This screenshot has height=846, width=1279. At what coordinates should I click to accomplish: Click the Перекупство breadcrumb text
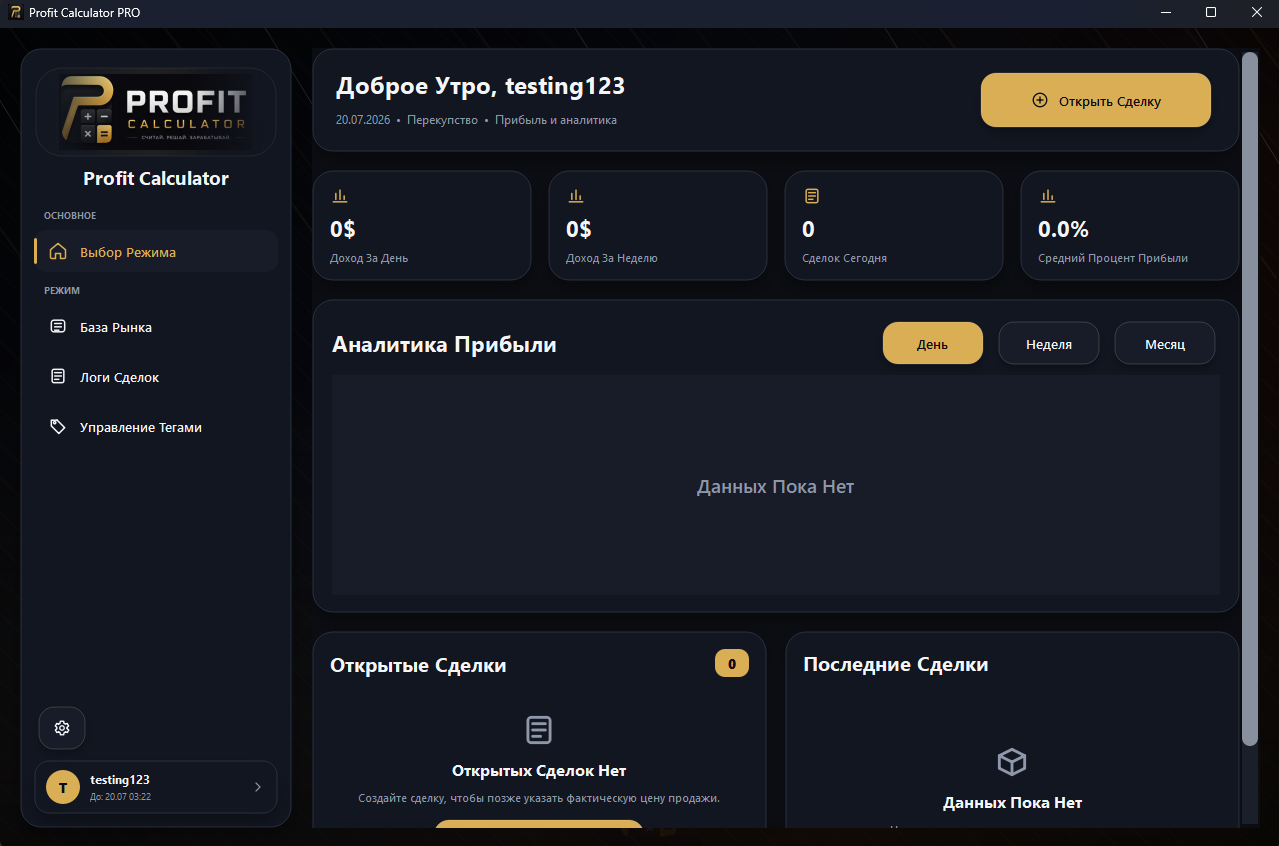(442, 120)
